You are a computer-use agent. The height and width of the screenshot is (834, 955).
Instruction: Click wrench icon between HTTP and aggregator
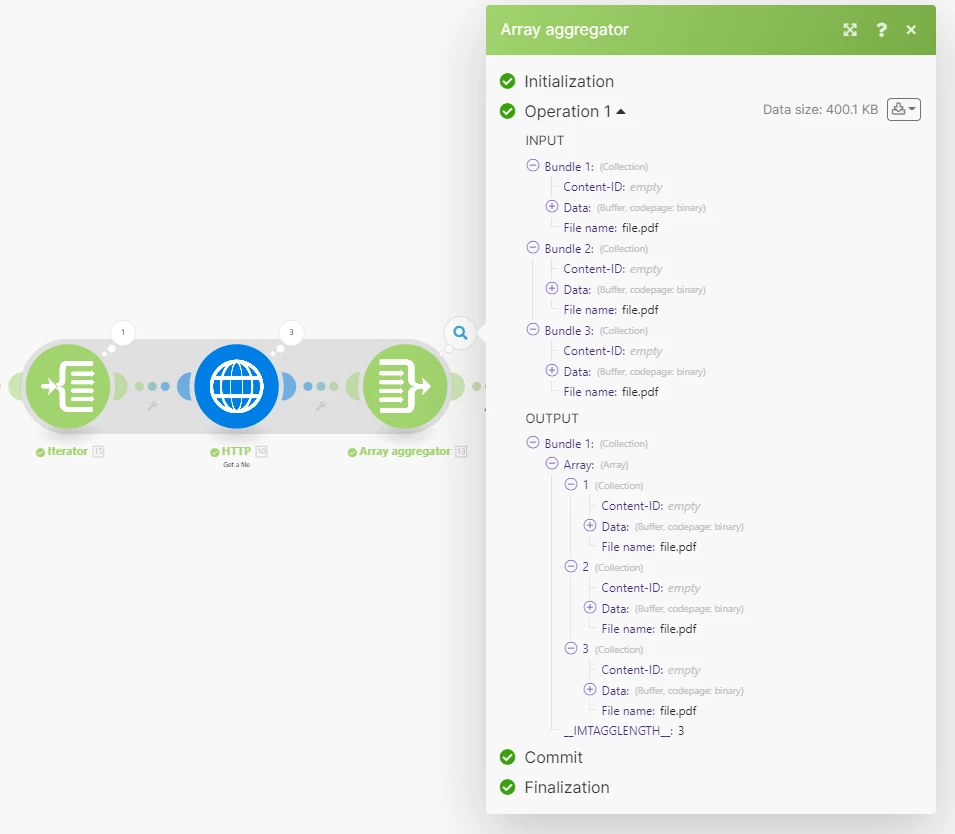point(321,406)
